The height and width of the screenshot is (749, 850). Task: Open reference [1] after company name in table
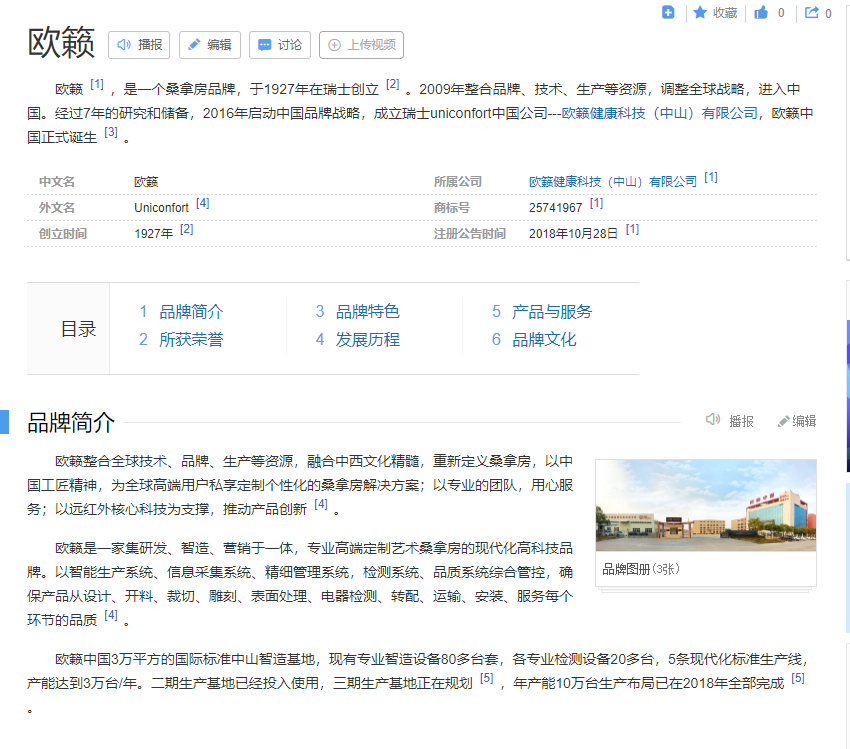[711, 177]
